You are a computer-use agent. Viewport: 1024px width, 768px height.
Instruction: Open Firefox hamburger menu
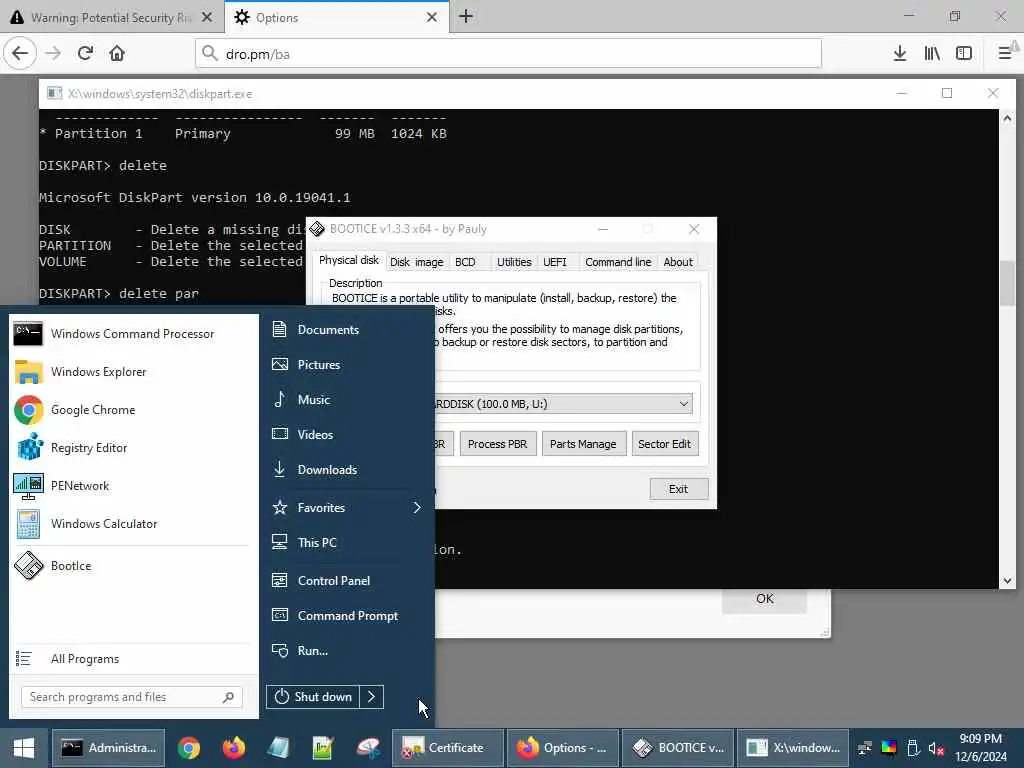coord(1005,54)
